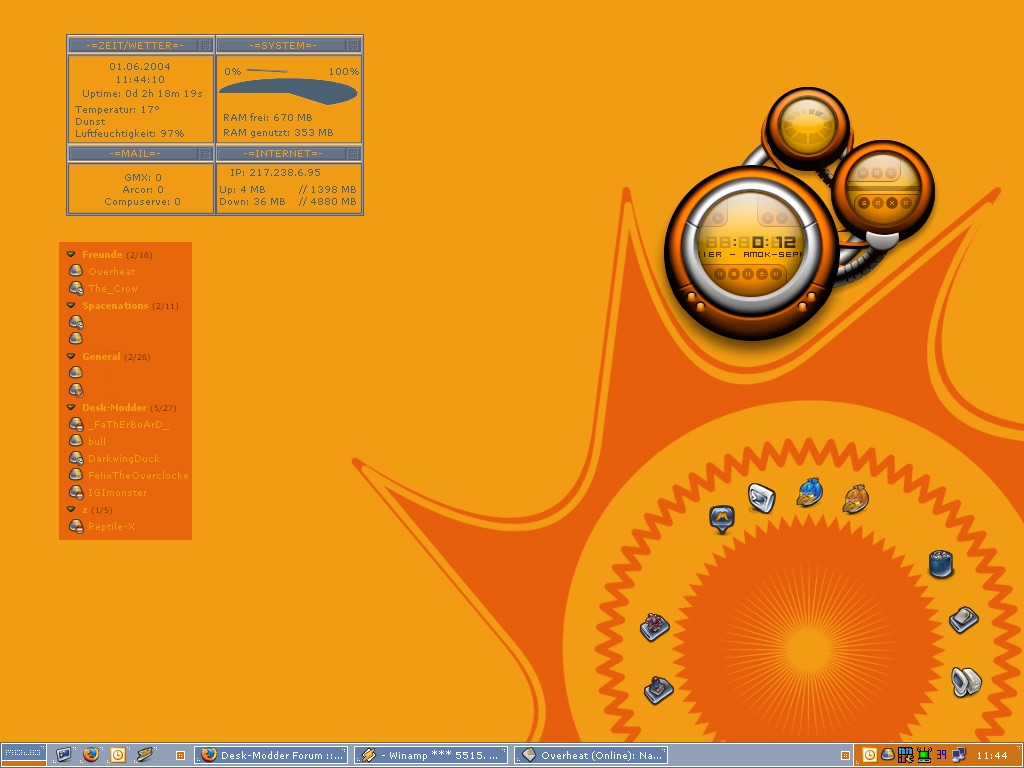Select contact Overheat in the buddy list
1024x768 pixels.
[112, 272]
